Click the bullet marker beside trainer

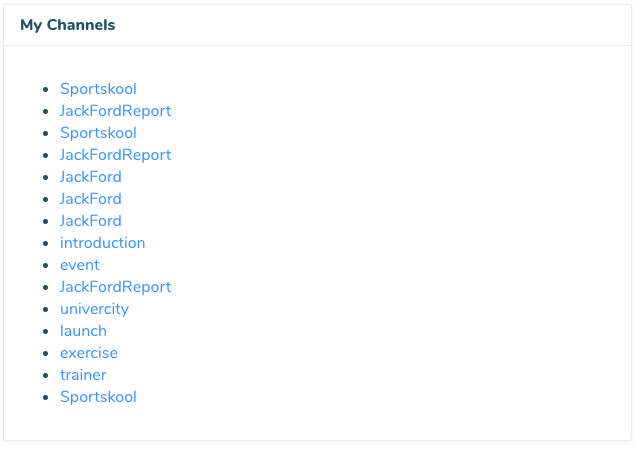click(46, 376)
